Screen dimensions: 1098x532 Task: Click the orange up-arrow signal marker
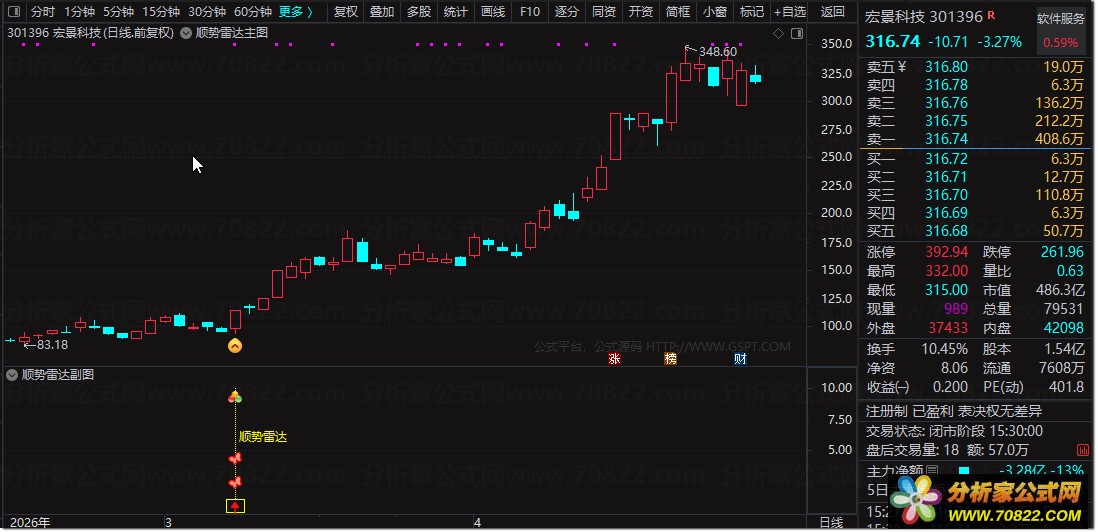(235, 345)
